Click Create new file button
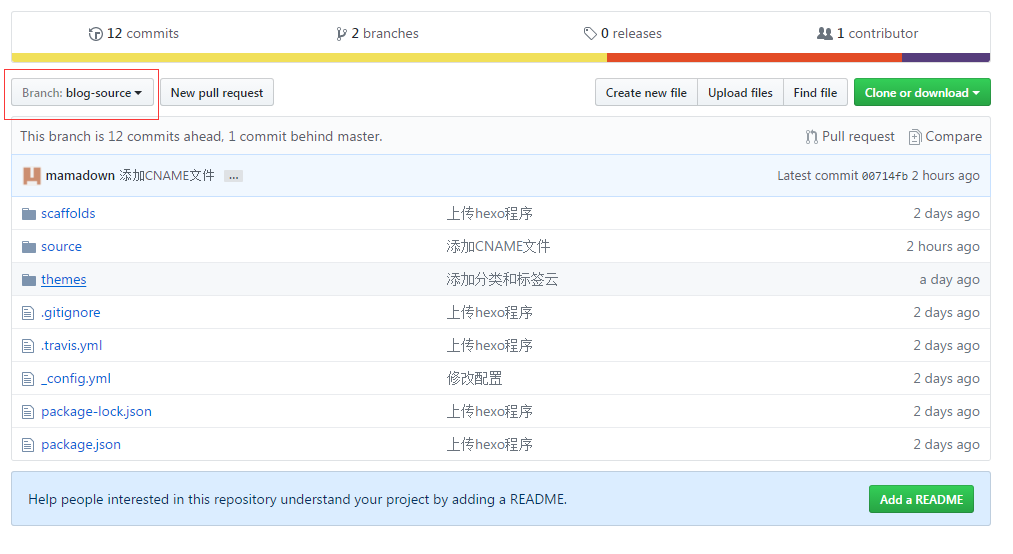 [x=646, y=93]
